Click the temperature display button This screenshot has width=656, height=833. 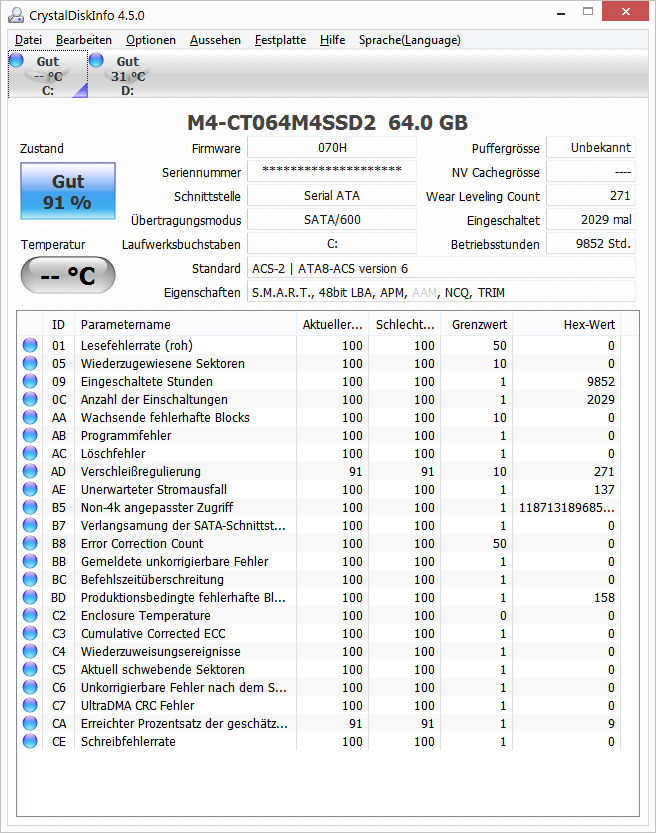[x=68, y=275]
